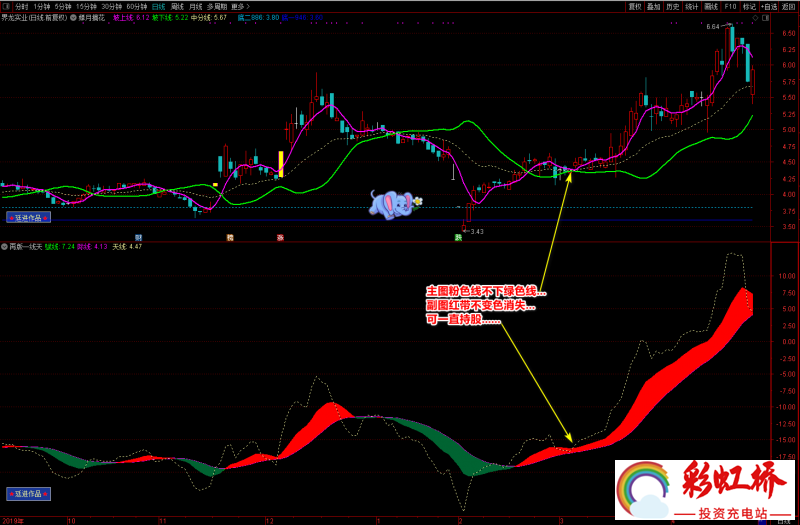Image resolution: width=800 pixels, height=525 pixels.
Task: Open main chart indicator dropdown beside 缘月摘花
Action: coord(73,17)
